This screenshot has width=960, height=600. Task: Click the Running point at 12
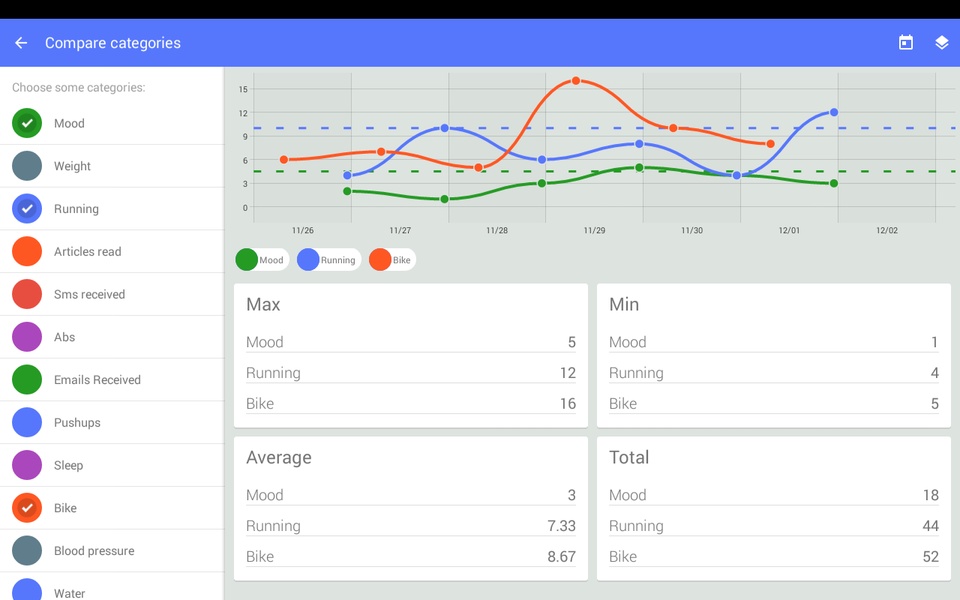[834, 113]
